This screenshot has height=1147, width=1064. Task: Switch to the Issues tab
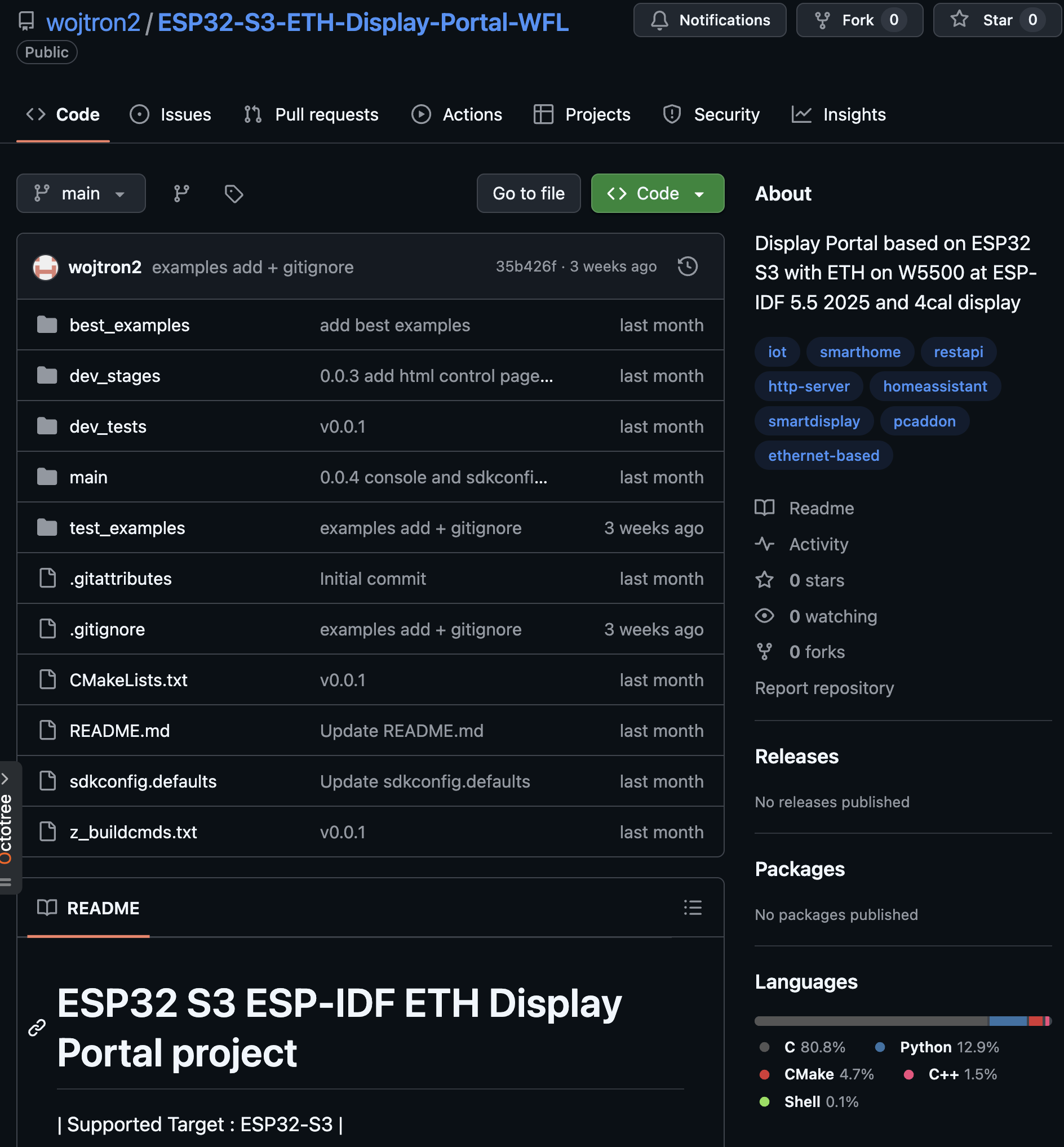click(171, 114)
